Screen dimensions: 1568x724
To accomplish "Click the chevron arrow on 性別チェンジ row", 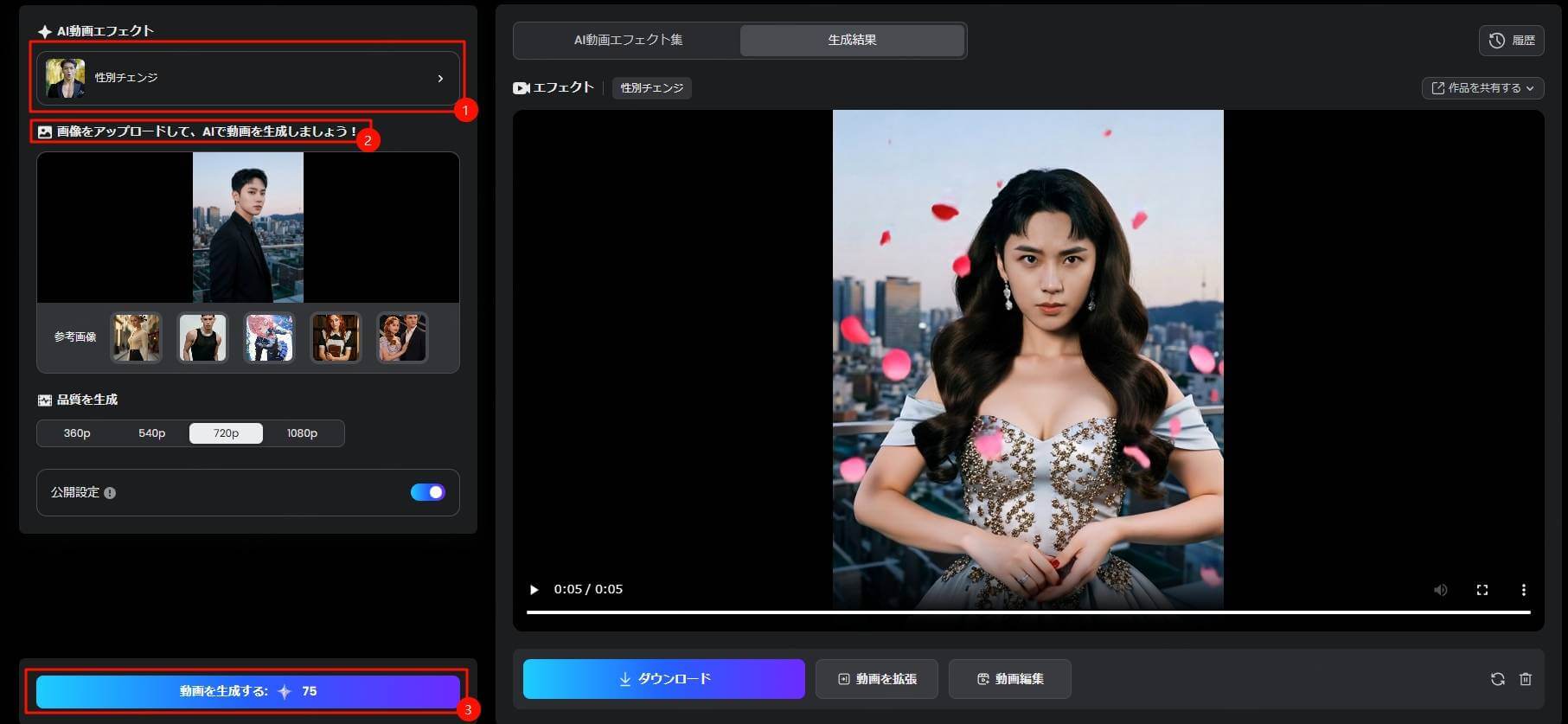I will coord(440,79).
